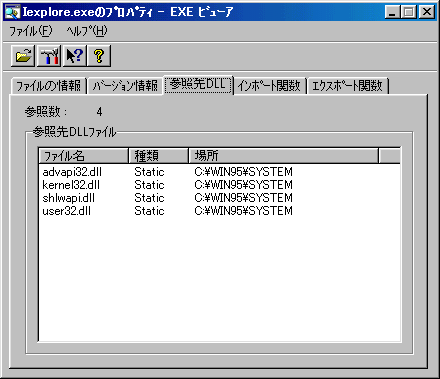Sort by 場所 column header
440x379 pixels.
[x=284, y=156]
